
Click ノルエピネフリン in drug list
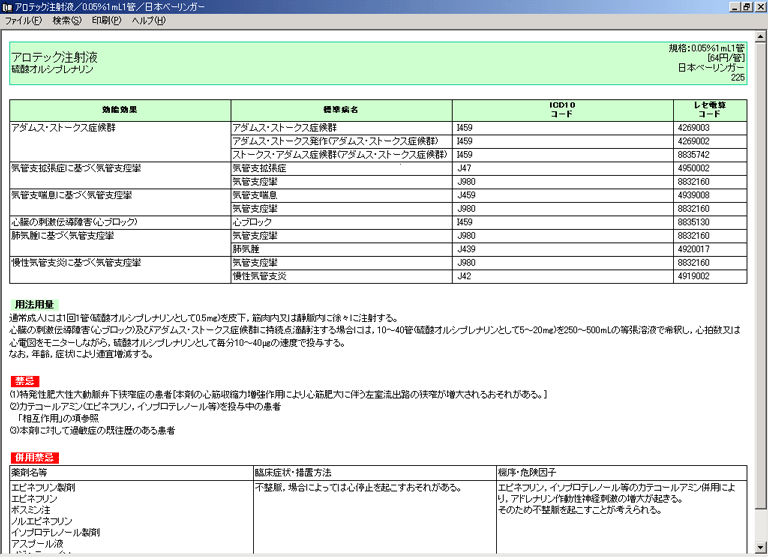[x=42, y=521]
